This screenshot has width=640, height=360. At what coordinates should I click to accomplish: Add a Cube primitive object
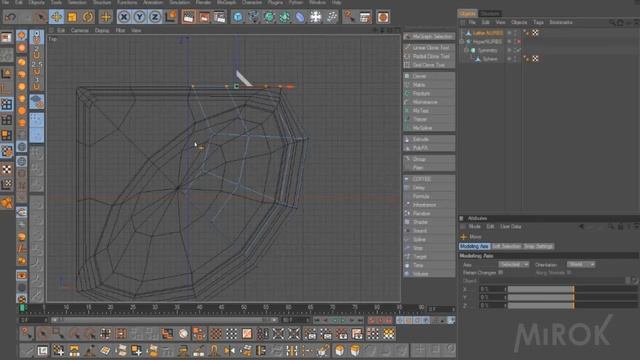238,17
